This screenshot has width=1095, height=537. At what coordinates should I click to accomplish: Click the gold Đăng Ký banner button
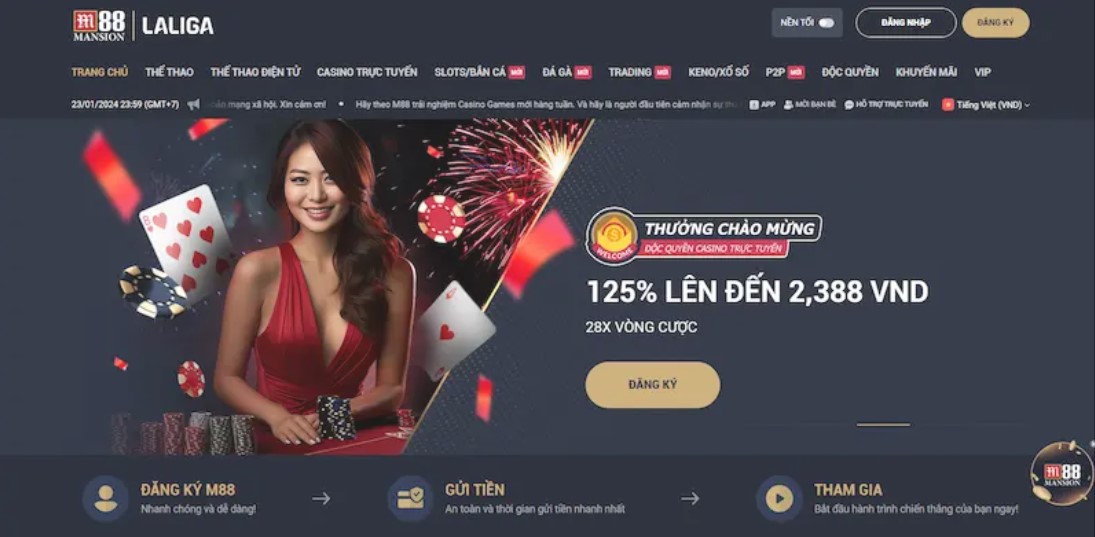coord(652,385)
